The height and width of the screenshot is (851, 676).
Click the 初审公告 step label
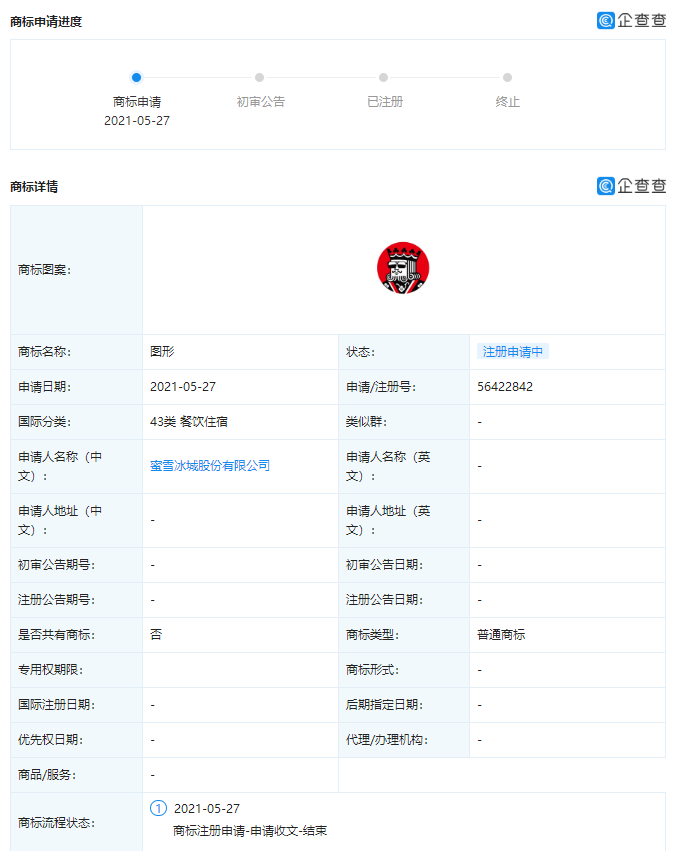pyautogui.click(x=260, y=101)
